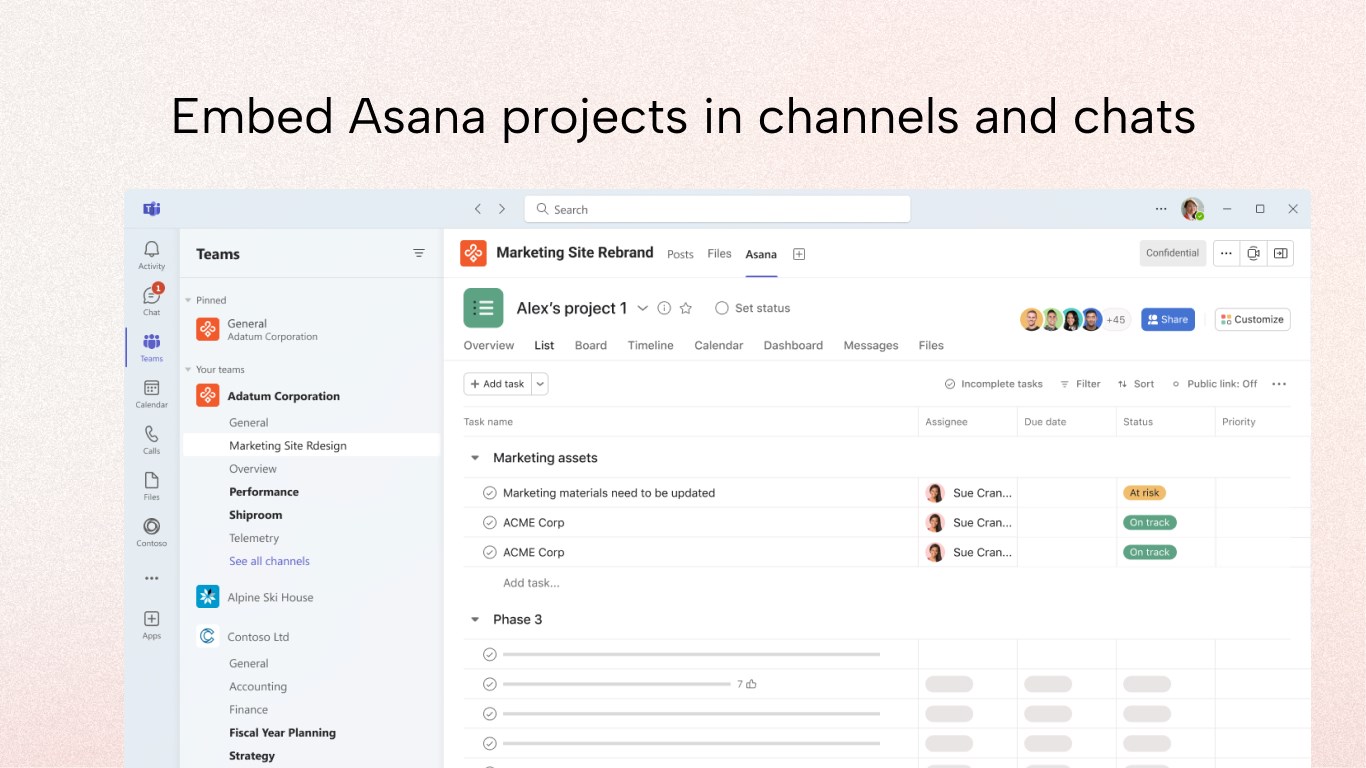Viewport: 1366px width, 768px height.
Task: View project info icon next to title
Action: point(664,308)
